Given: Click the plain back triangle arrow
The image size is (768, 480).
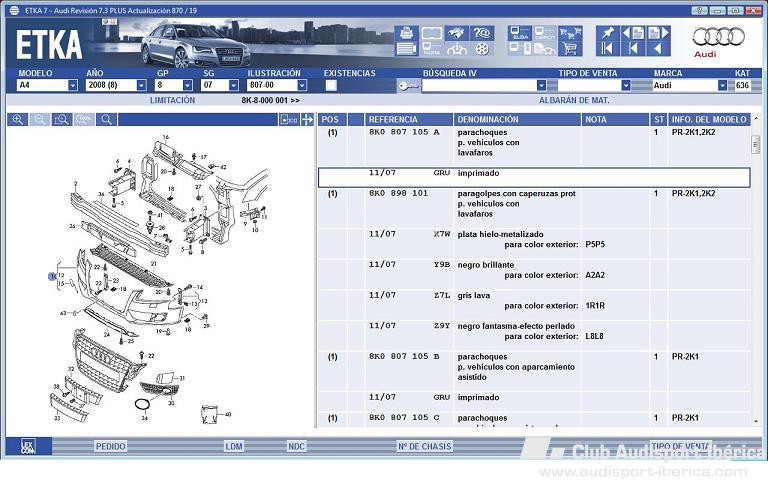Looking at the screenshot, I should (x=658, y=48).
